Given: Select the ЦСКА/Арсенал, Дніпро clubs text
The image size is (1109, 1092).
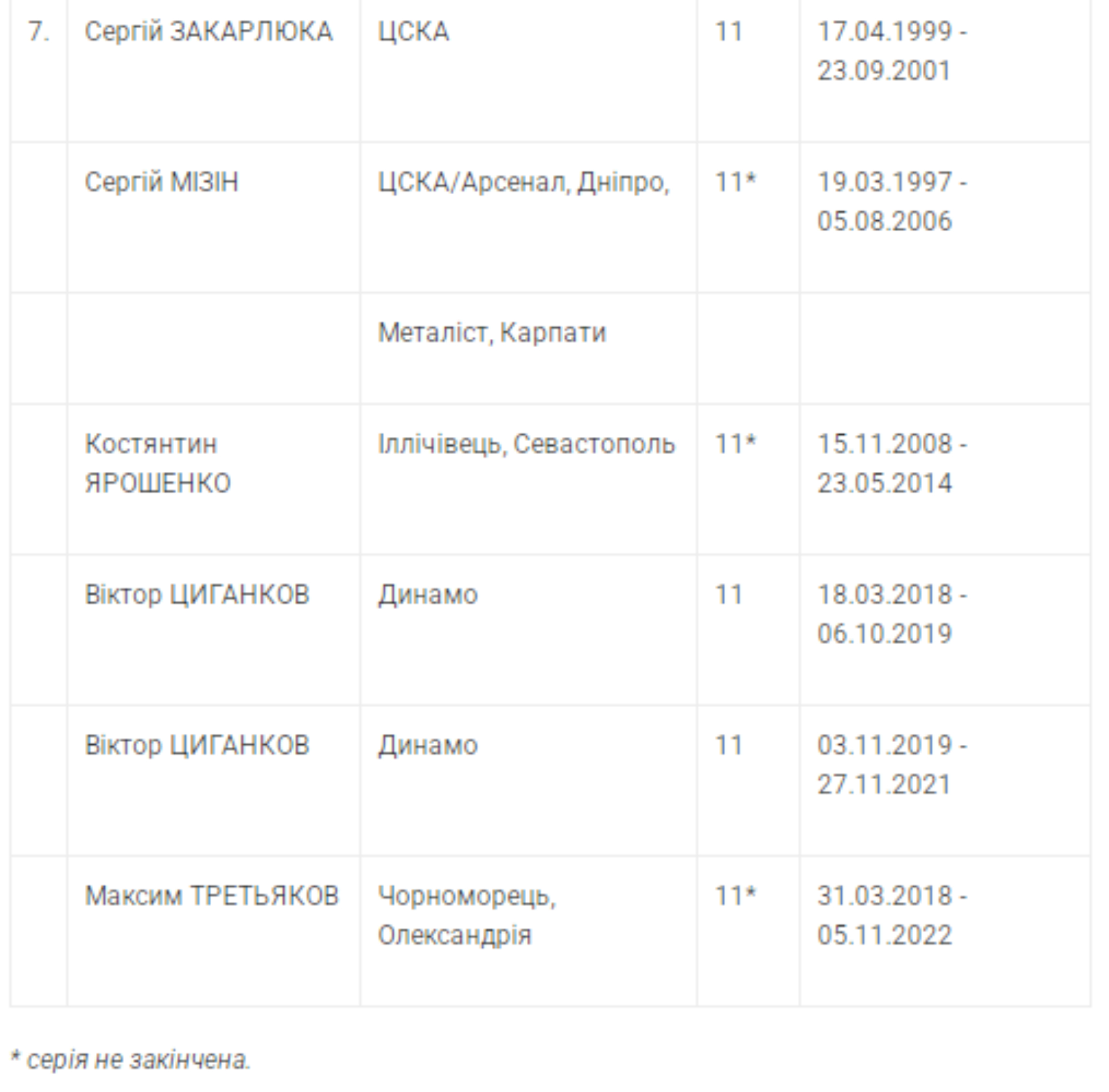Looking at the screenshot, I should coord(523,182).
